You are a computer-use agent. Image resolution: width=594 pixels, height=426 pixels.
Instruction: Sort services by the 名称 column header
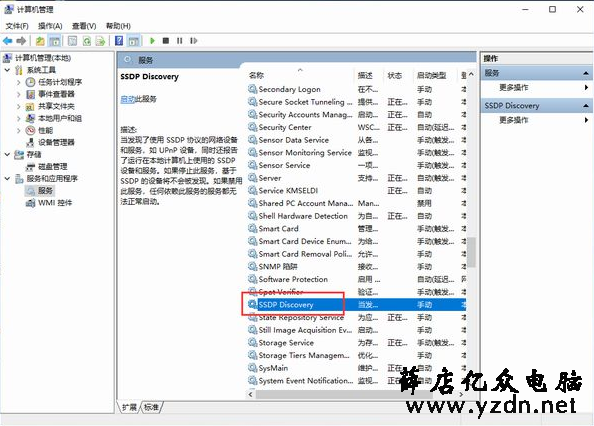256,75
